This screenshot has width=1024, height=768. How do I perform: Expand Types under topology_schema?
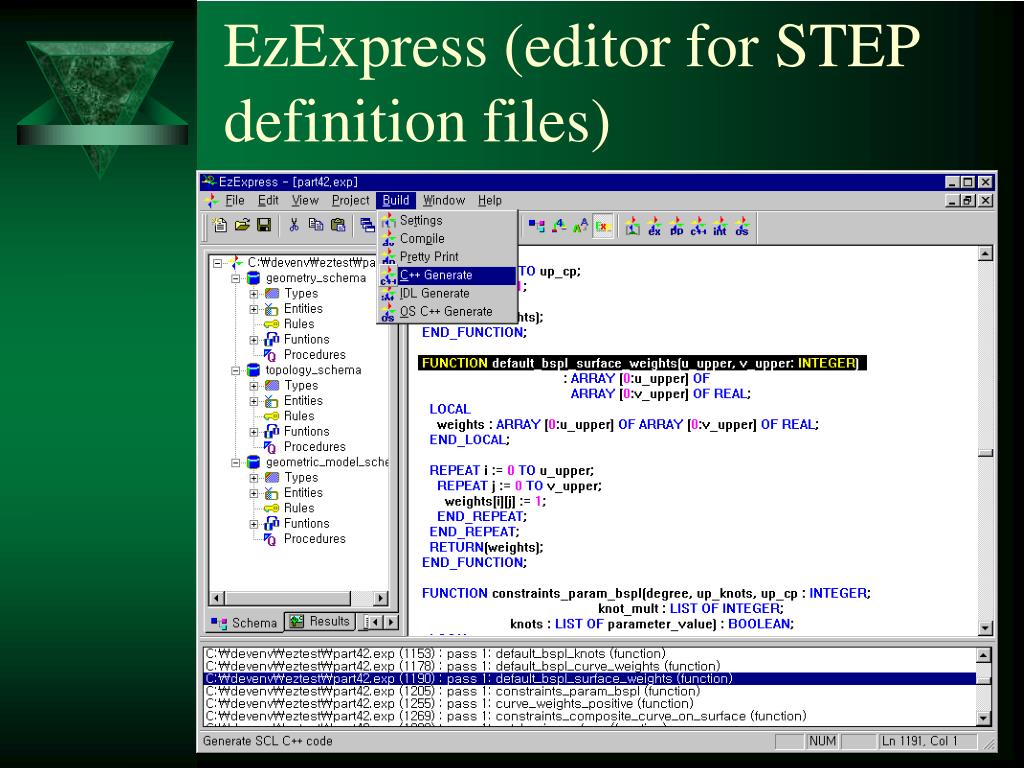pyautogui.click(x=254, y=386)
